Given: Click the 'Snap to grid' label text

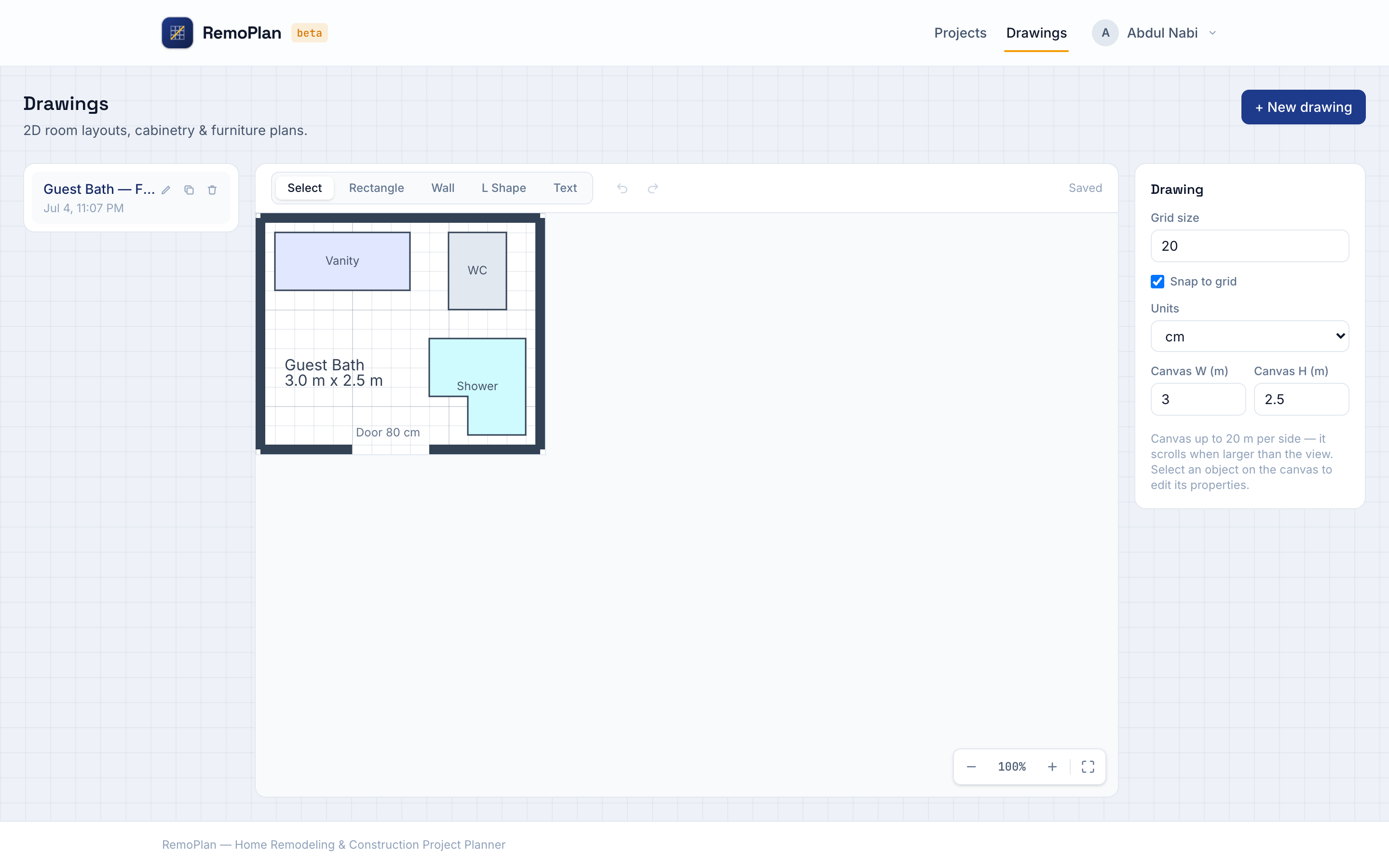Looking at the screenshot, I should click(1203, 281).
